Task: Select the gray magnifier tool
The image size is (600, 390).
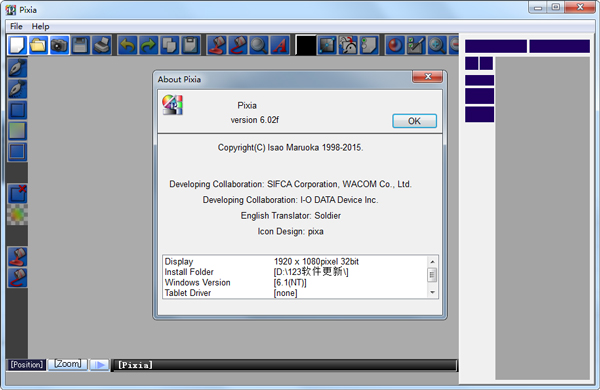Action: click(259, 45)
